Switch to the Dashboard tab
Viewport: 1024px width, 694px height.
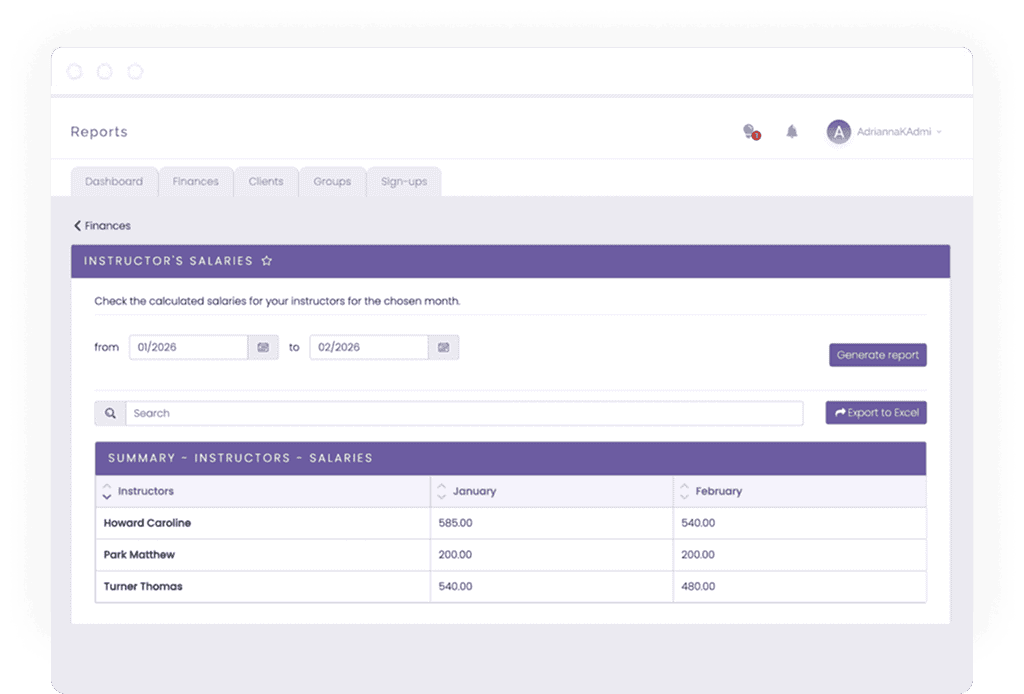(x=114, y=182)
